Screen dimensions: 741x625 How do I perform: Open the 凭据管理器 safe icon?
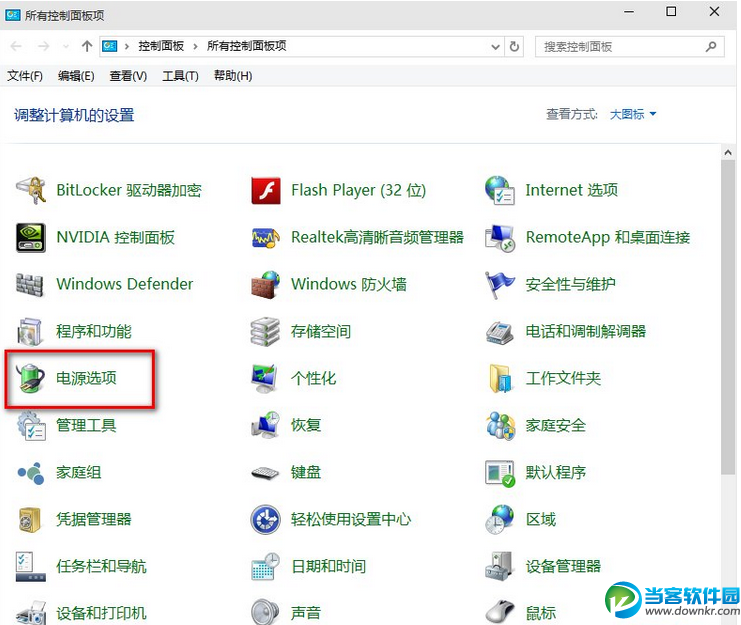point(30,520)
